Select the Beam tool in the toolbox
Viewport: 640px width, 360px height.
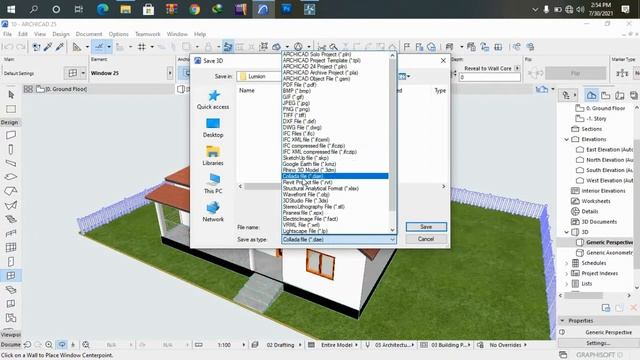click(11, 163)
